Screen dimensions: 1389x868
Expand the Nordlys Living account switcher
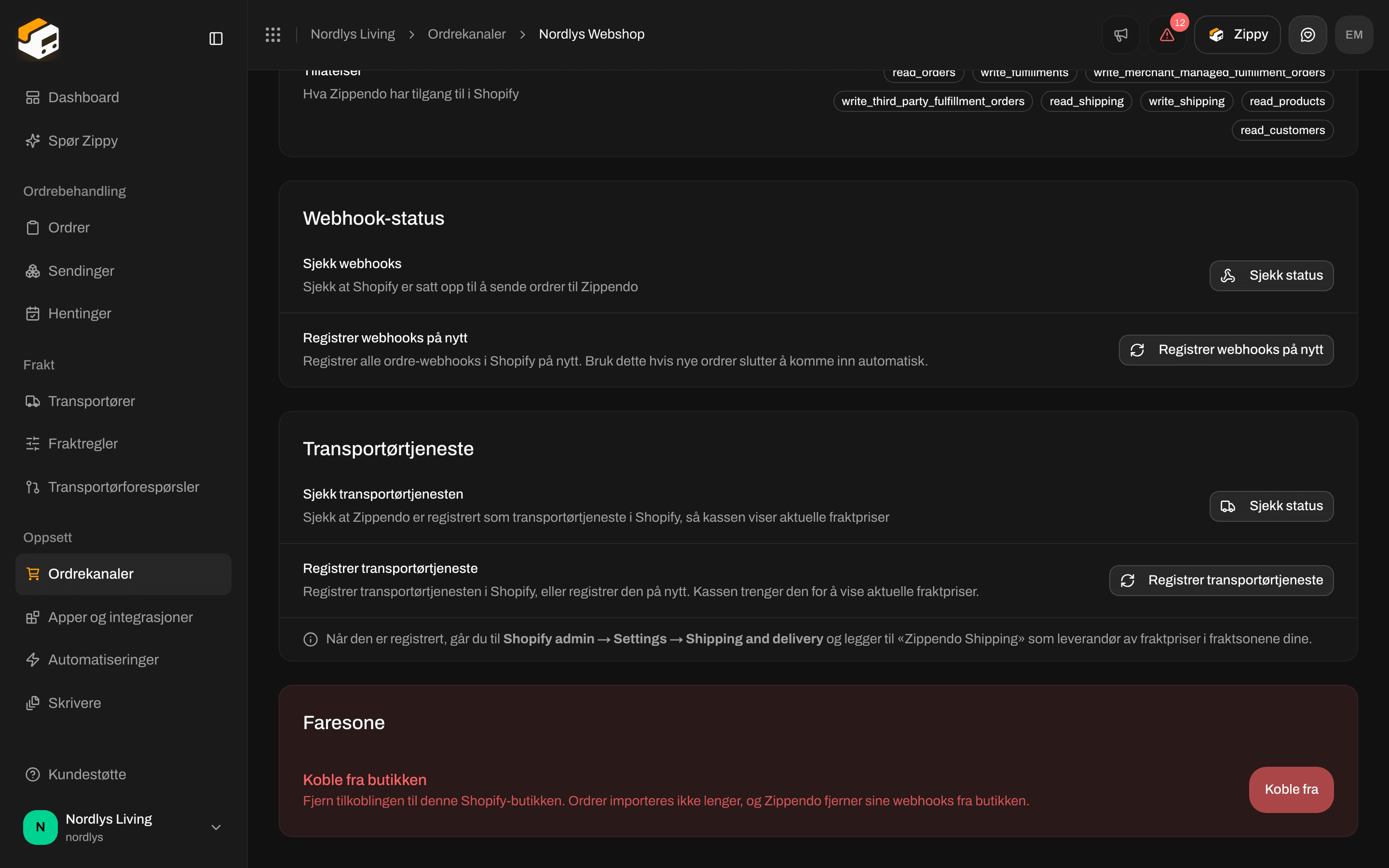(x=123, y=827)
